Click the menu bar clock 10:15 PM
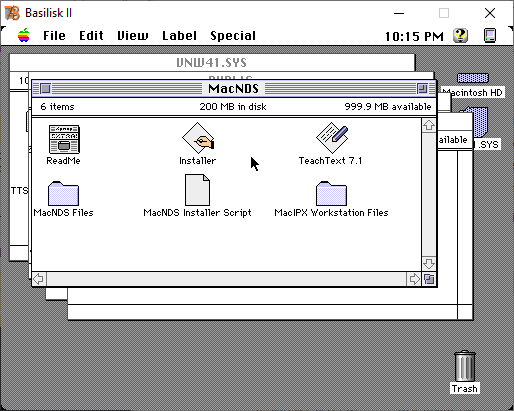Viewport: 514px width, 411px height. pyautogui.click(x=414, y=36)
